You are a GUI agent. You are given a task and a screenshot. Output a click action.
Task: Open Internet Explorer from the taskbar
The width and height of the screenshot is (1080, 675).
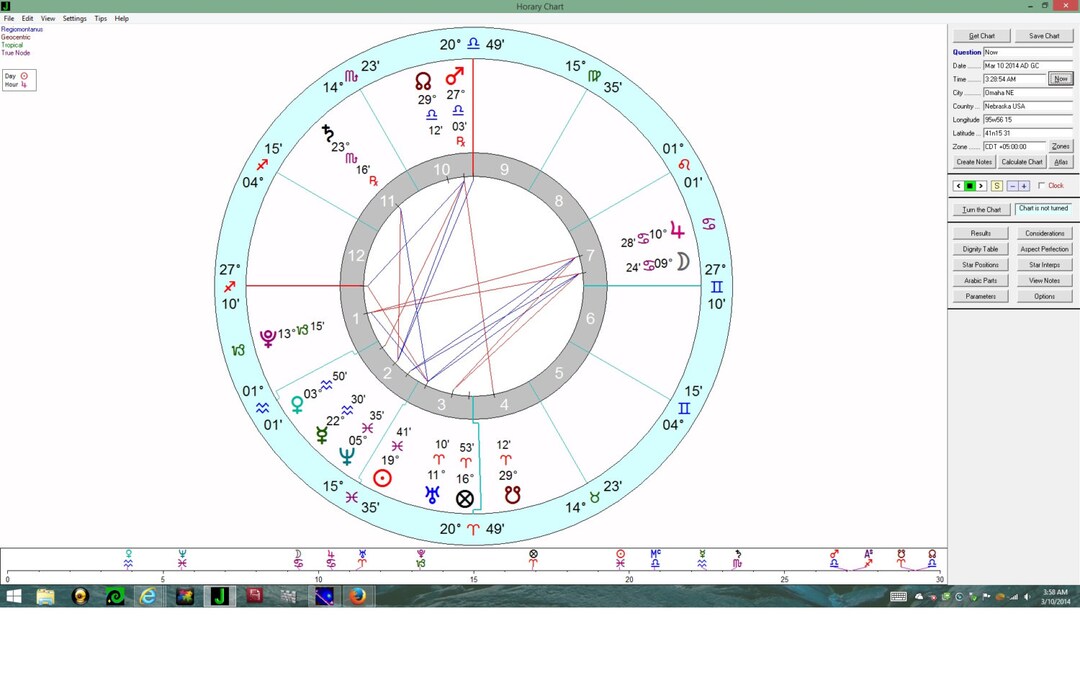(148, 596)
